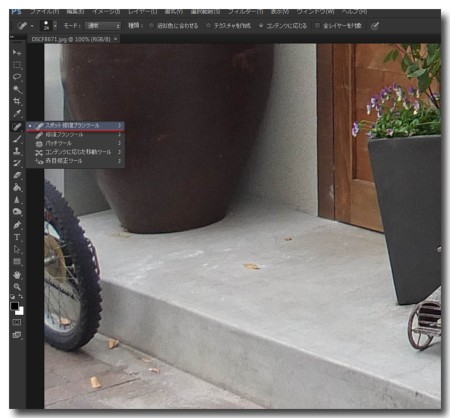Select the Move tool
This screenshot has height=418, width=450.
point(17,52)
